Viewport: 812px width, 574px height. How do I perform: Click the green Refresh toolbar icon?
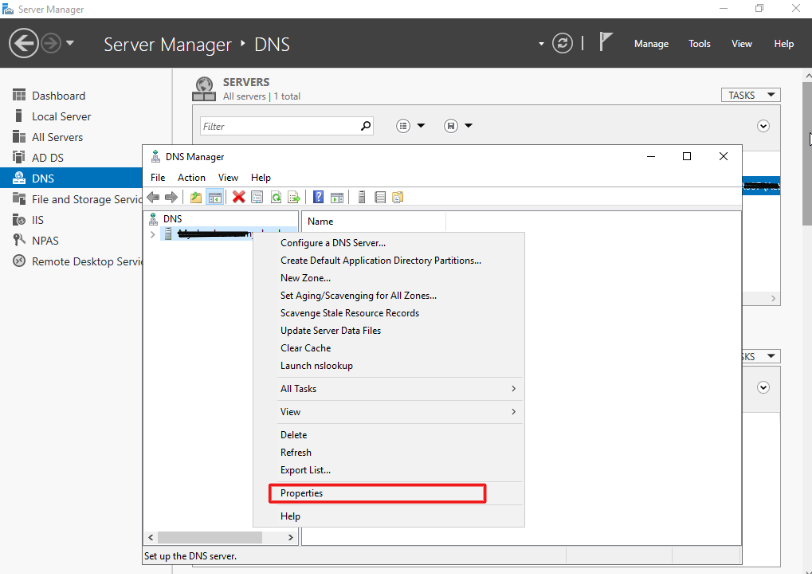pos(276,197)
